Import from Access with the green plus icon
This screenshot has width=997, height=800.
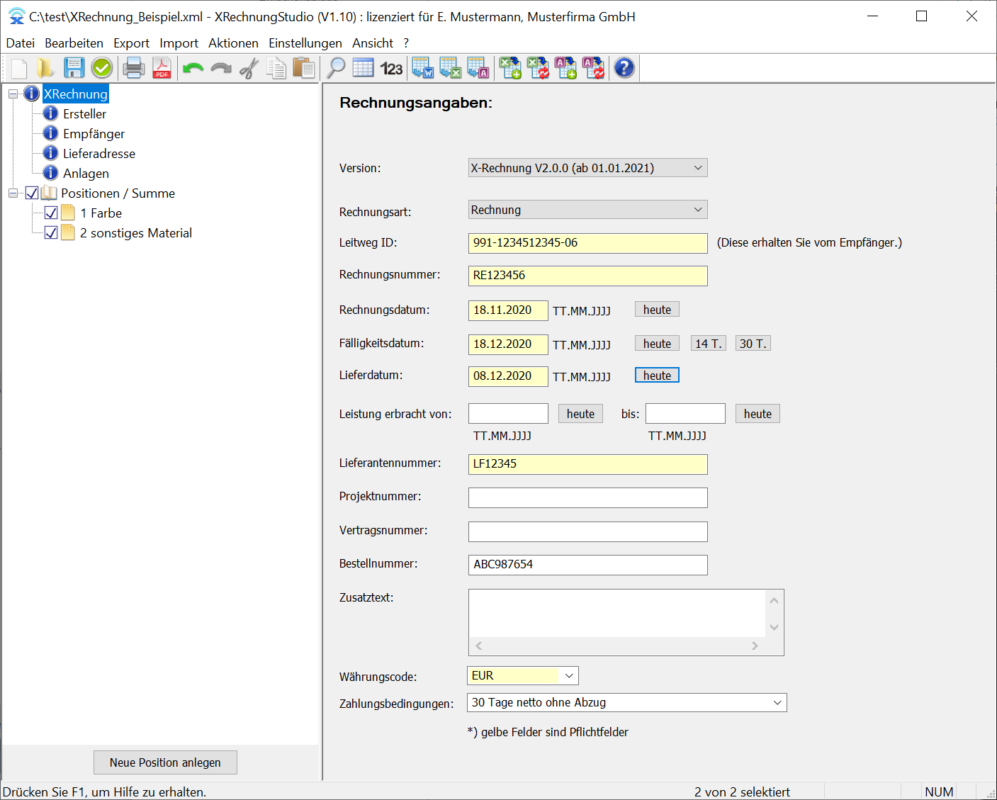pos(566,68)
